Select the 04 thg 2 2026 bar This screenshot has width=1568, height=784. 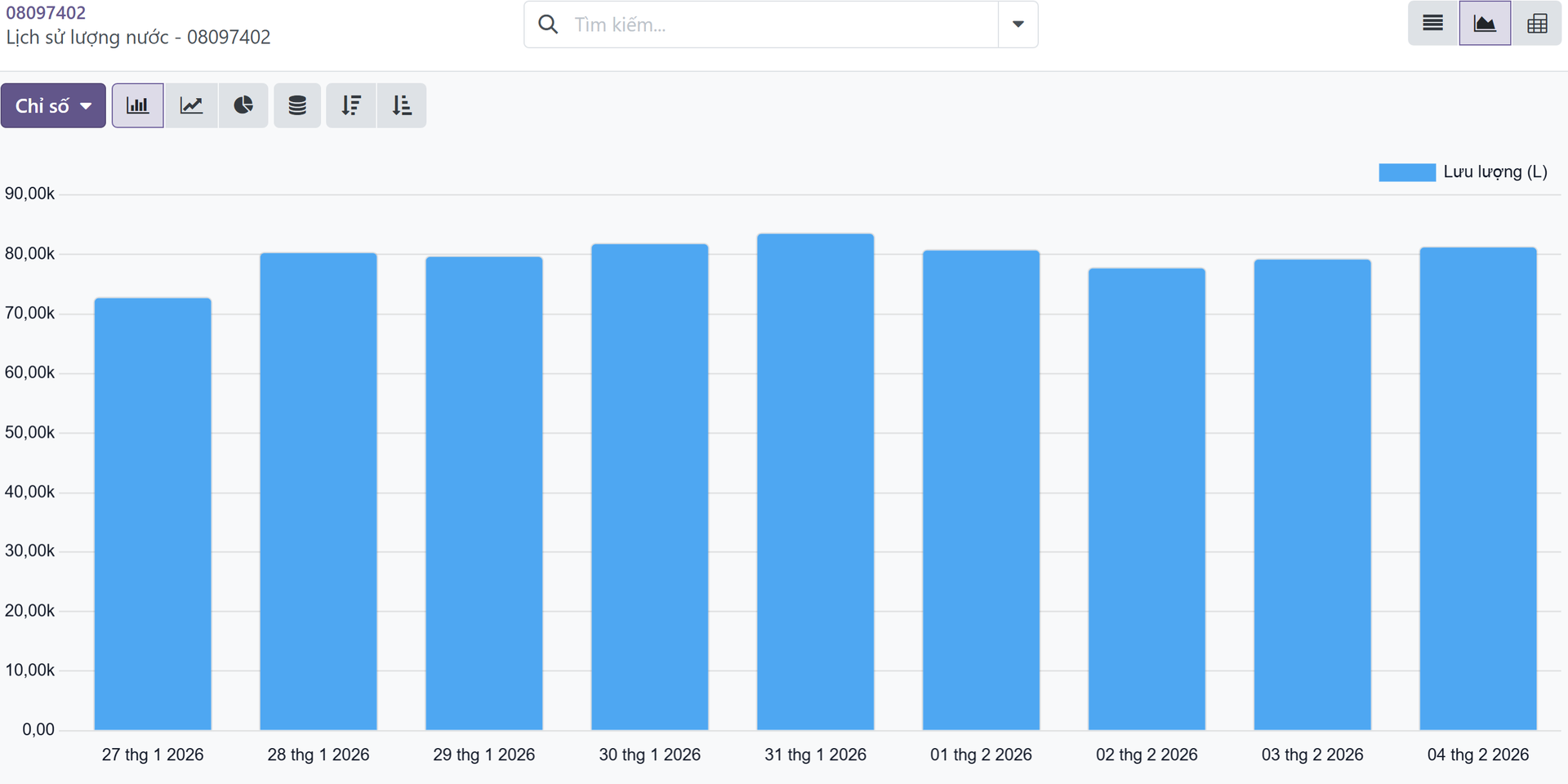pyautogui.click(x=1478, y=488)
